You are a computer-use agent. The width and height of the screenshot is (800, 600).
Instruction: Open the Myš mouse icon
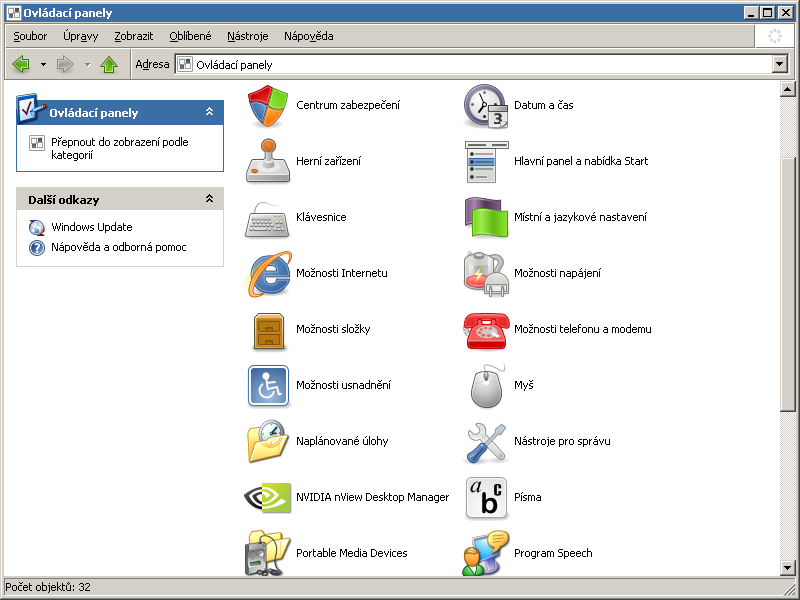pos(486,386)
